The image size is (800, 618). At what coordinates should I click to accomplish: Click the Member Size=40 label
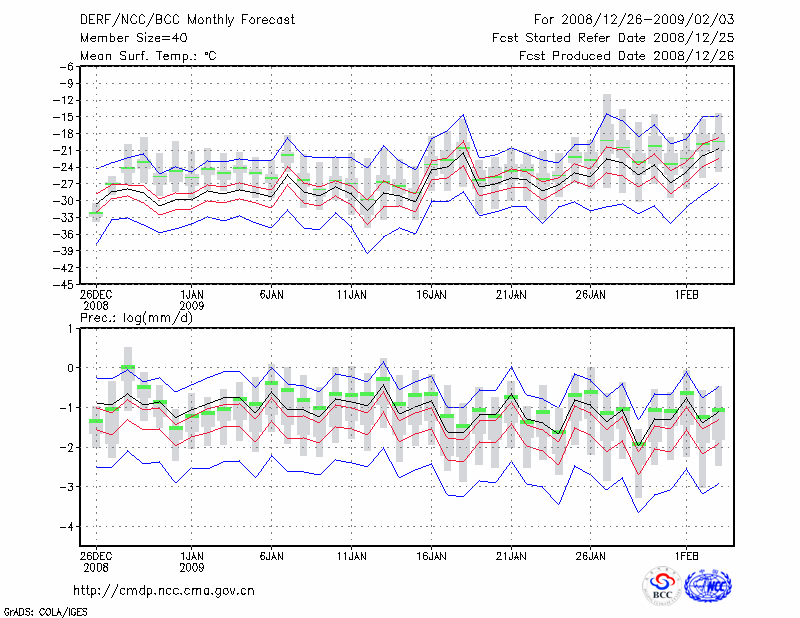pyautogui.click(x=133, y=37)
